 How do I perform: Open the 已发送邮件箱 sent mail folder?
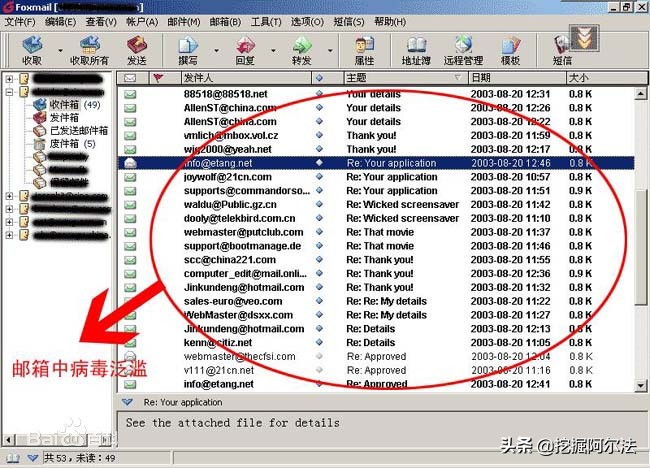(70, 131)
